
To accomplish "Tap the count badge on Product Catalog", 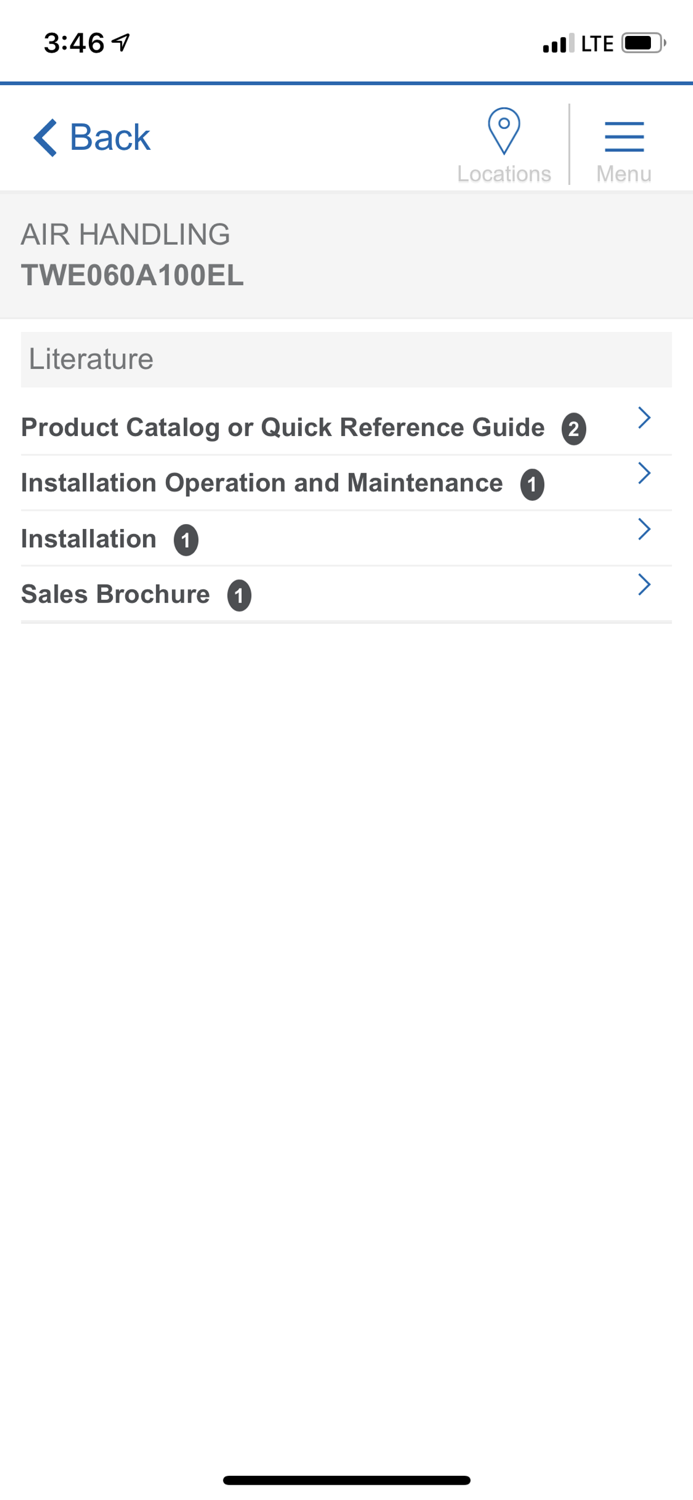I will [573, 429].
